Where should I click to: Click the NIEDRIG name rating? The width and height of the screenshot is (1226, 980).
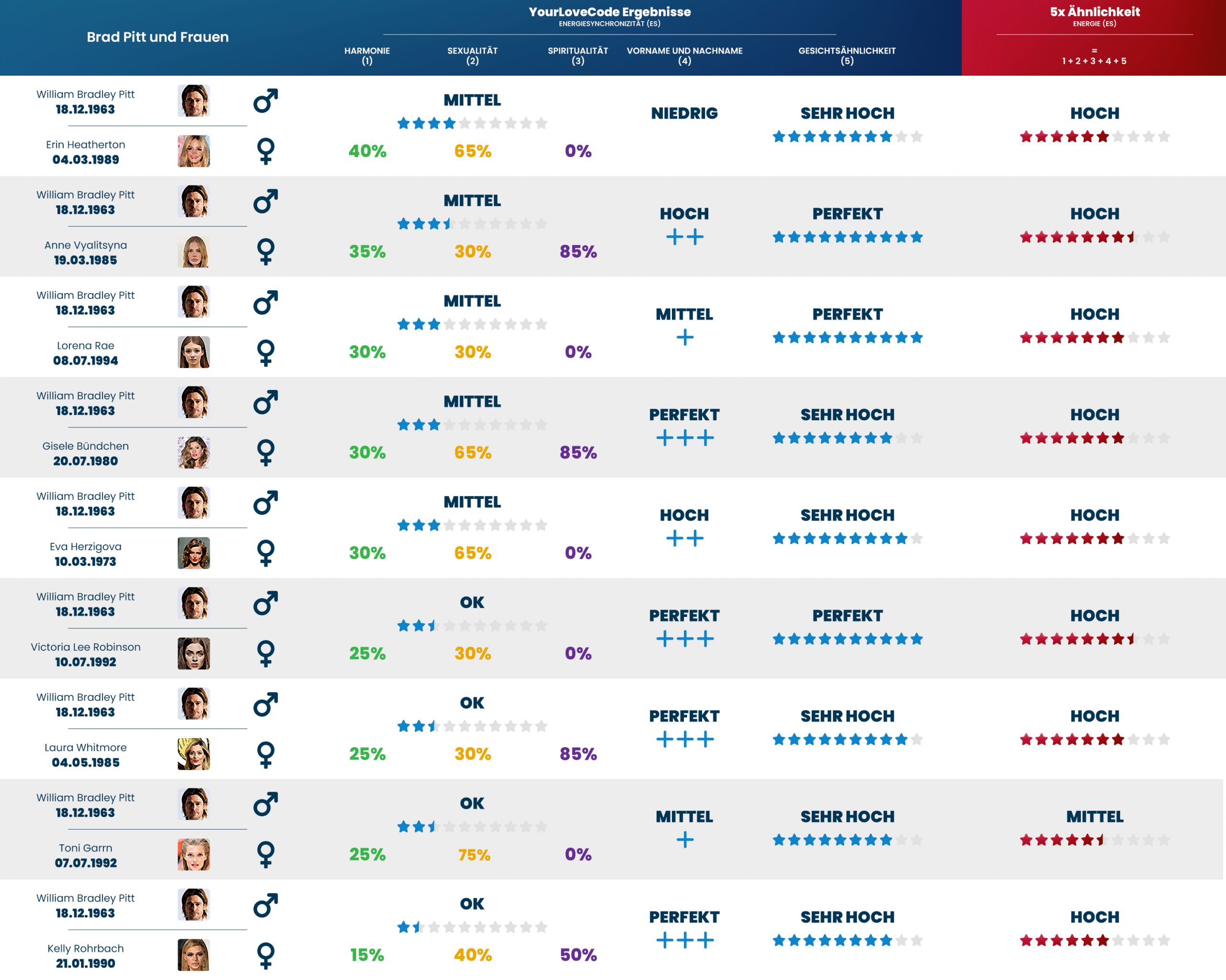pos(684,113)
